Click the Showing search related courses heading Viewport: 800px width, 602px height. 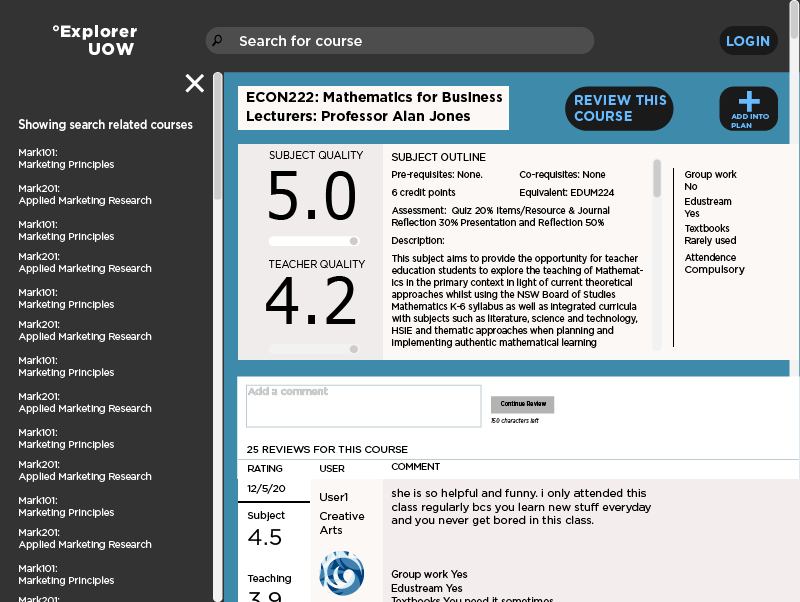tap(106, 124)
